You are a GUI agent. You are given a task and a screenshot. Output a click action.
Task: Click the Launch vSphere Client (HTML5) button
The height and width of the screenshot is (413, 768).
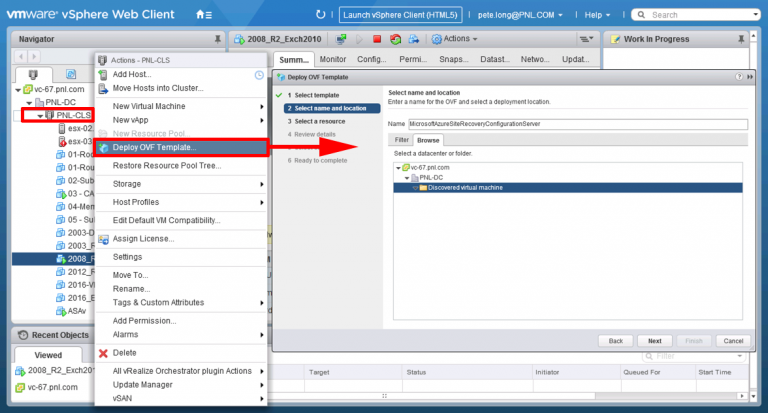pyautogui.click(x=400, y=15)
